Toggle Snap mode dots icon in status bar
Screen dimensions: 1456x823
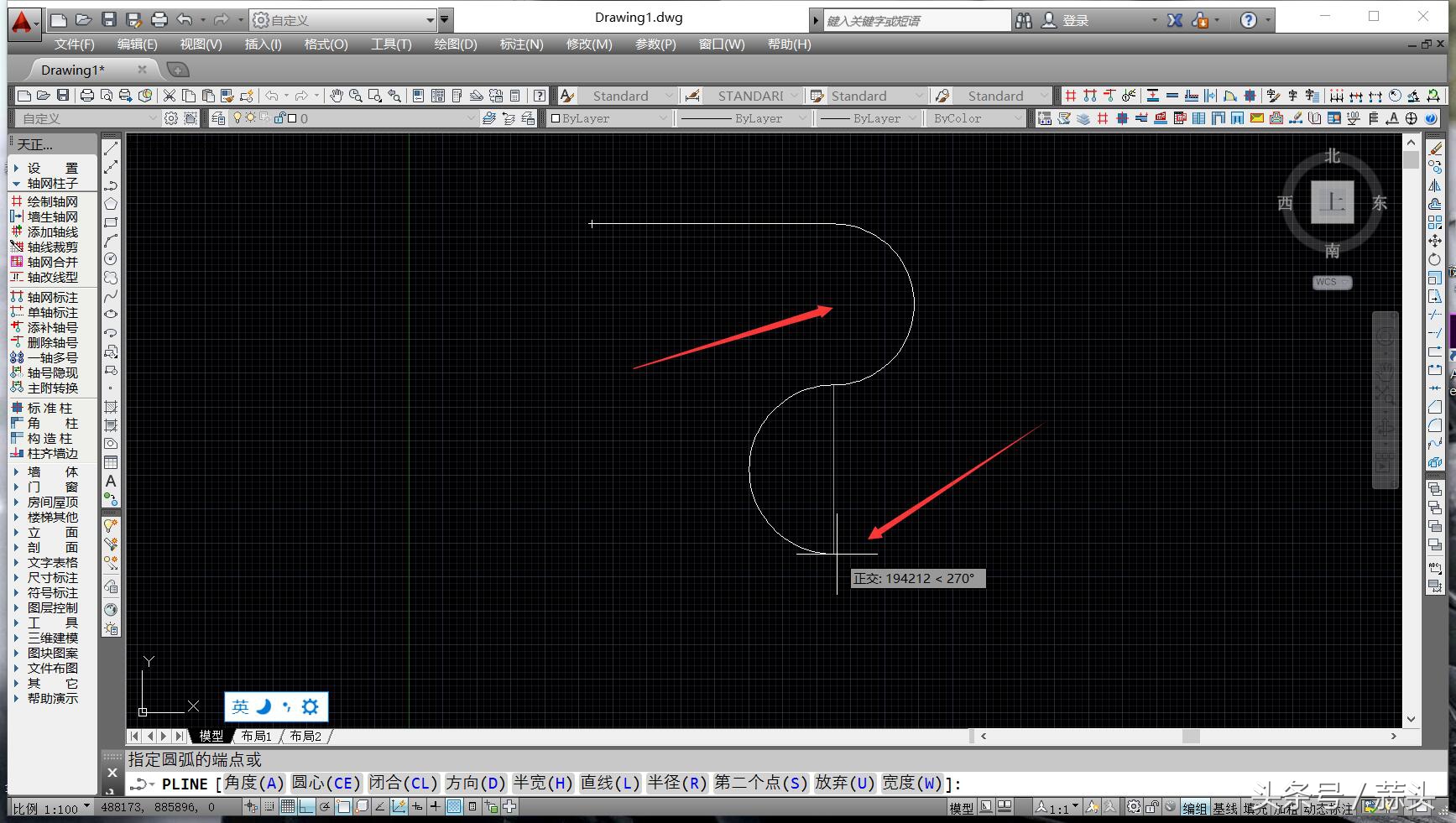coord(269,807)
